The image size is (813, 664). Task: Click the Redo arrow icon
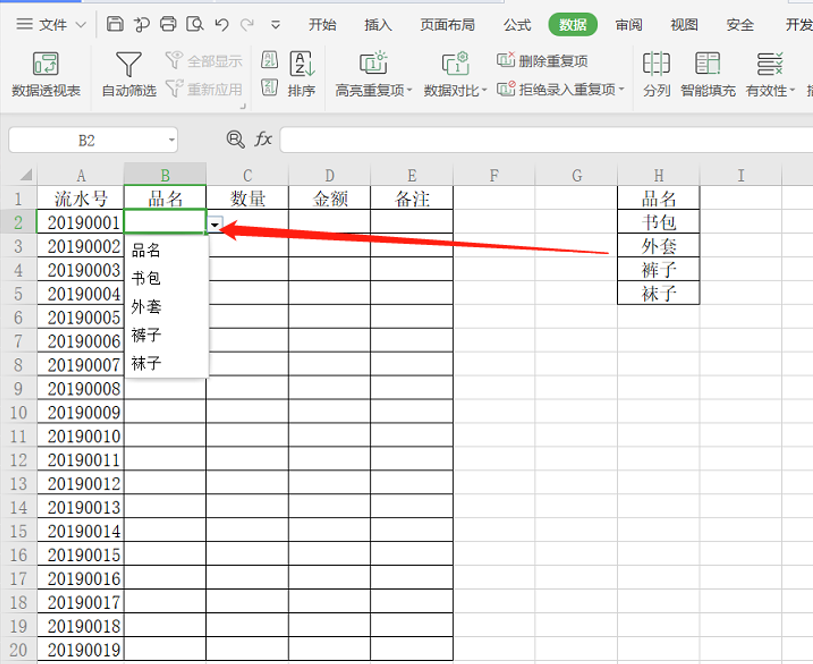[247, 24]
